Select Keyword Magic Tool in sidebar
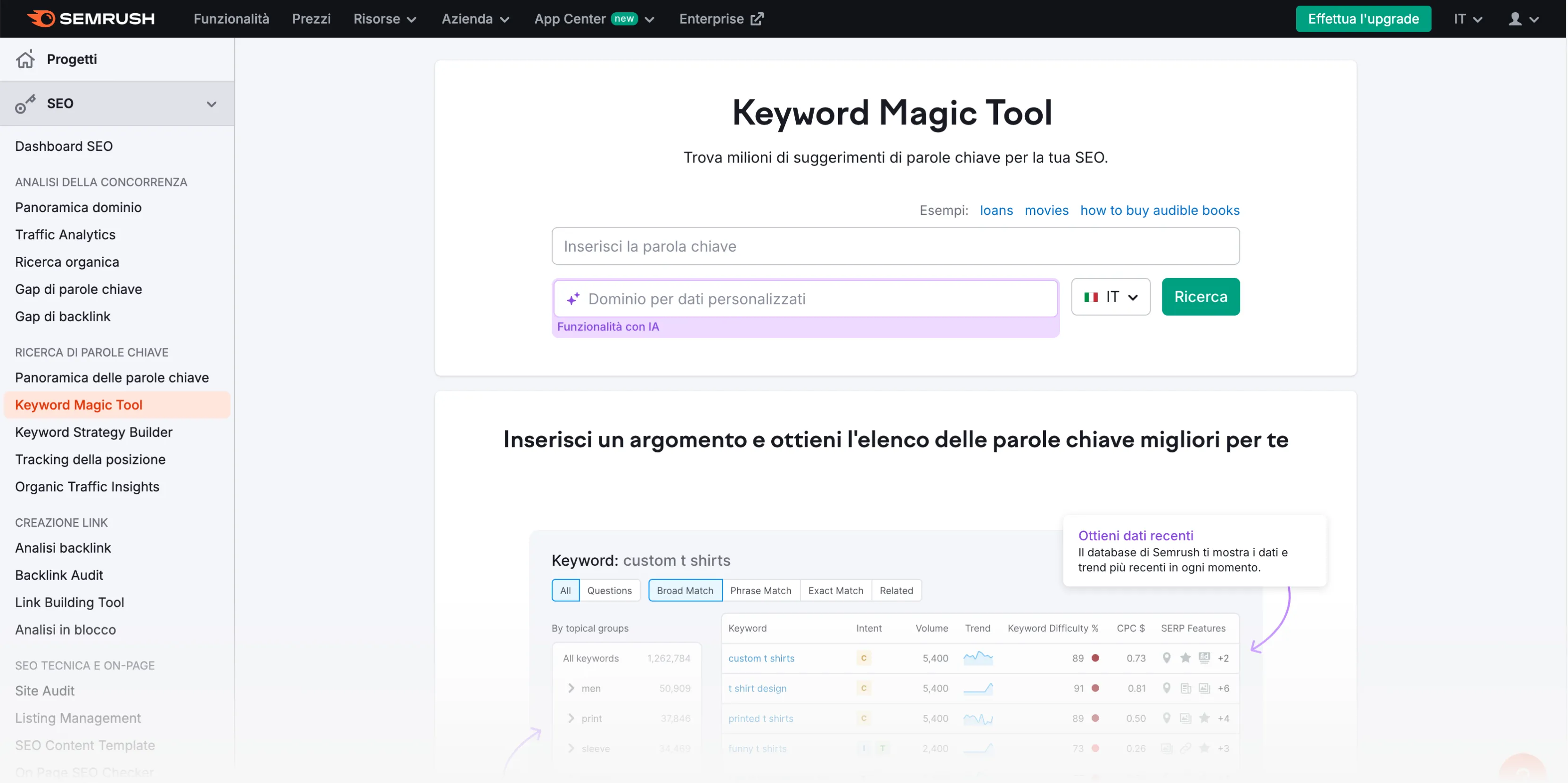This screenshot has width=1568, height=783. (117, 405)
